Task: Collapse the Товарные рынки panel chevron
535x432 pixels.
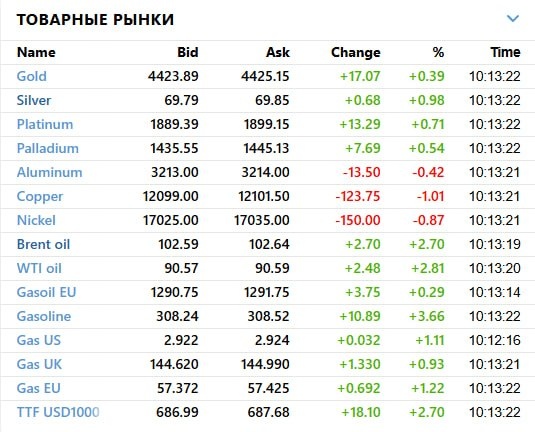Action: 513,18
